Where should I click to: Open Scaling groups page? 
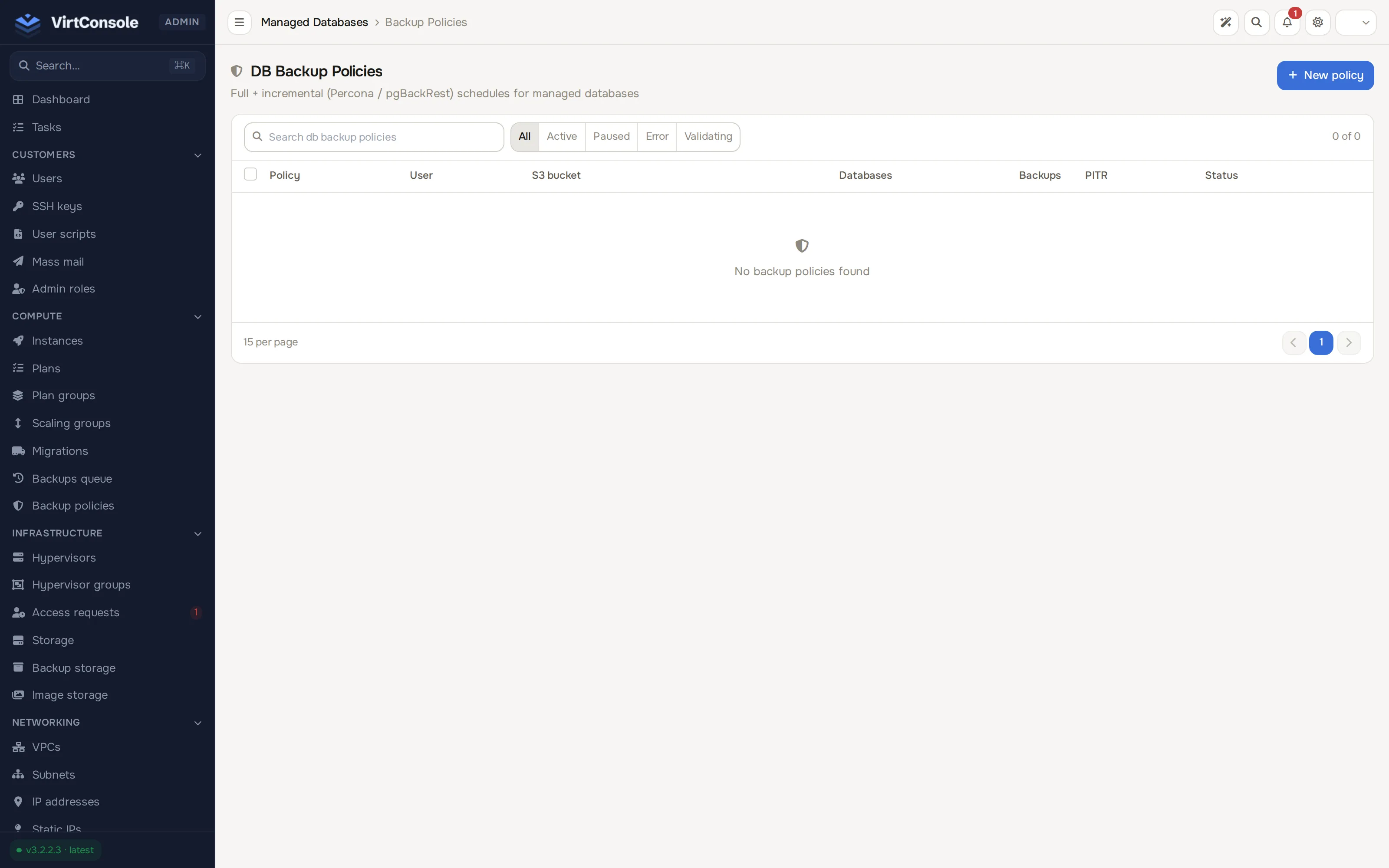(x=107, y=423)
